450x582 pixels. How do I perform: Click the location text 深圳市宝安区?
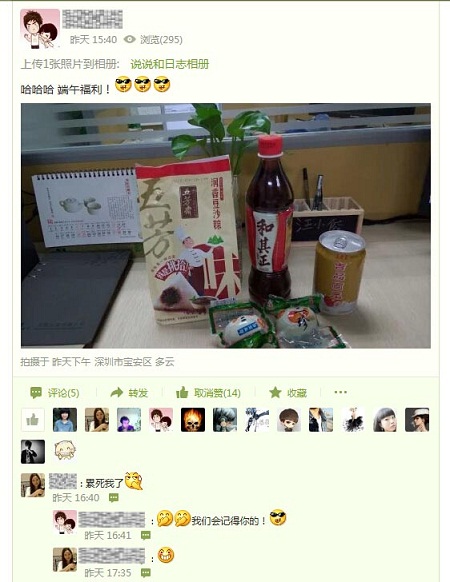click(x=123, y=362)
